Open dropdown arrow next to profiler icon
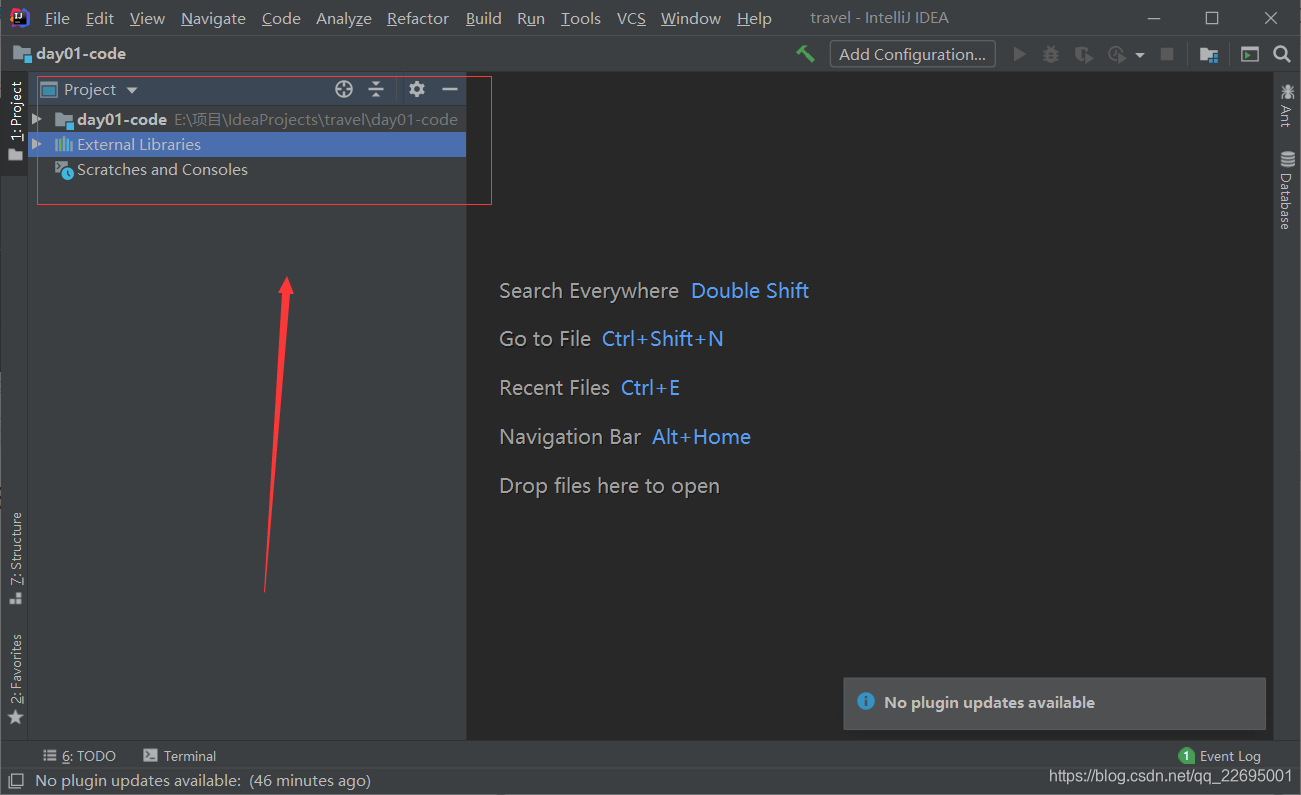1301x795 pixels. click(x=1140, y=55)
